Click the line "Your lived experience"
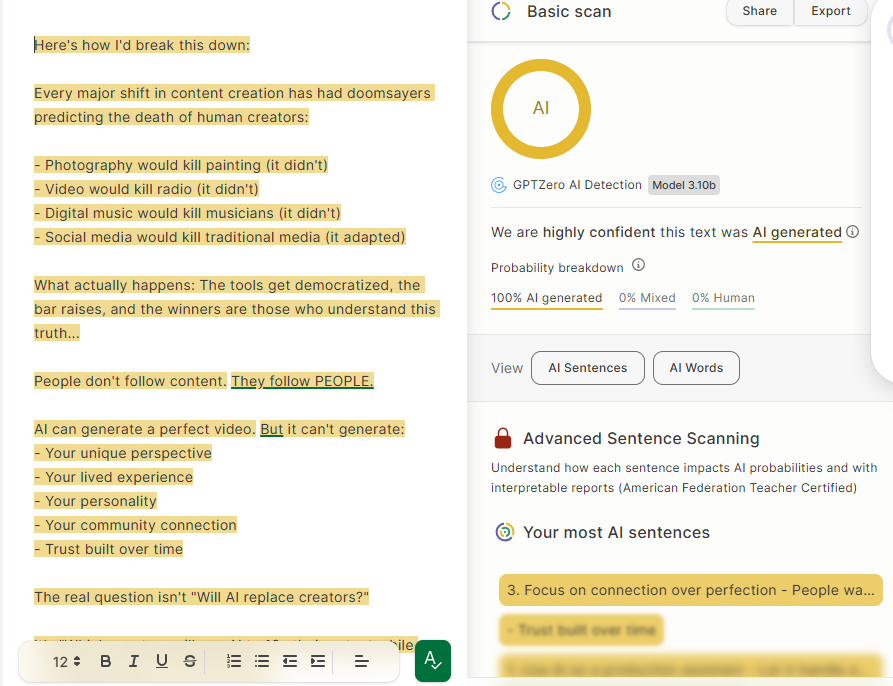The image size is (893, 686). (x=113, y=477)
